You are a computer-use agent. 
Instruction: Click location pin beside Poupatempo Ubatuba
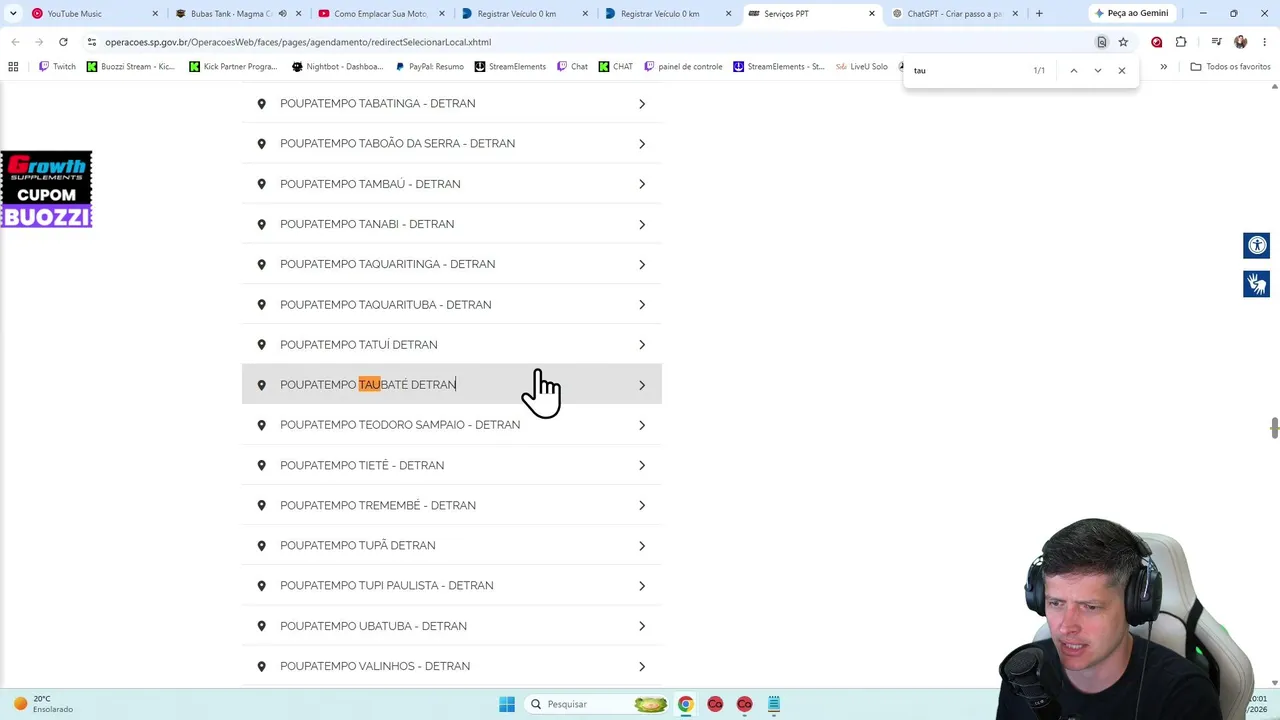pos(262,626)
